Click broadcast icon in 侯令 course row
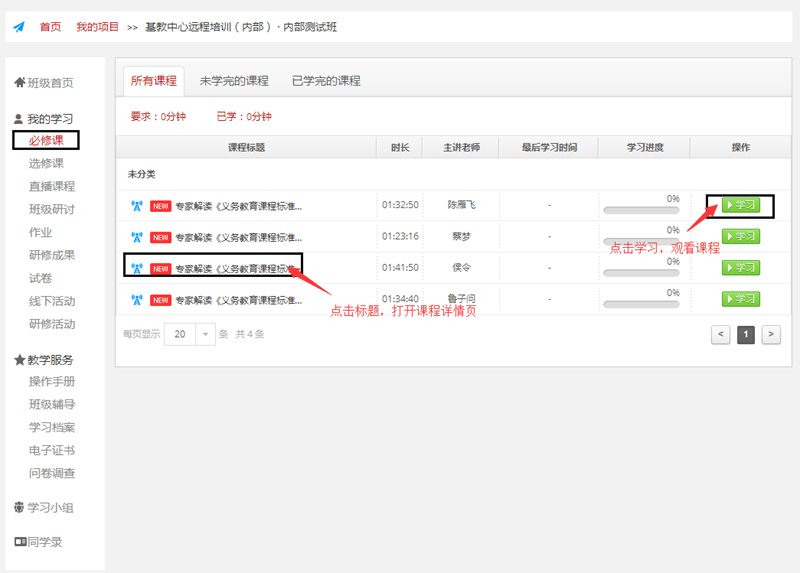This screenshot has height=573, width=800. tap(137, 268)
